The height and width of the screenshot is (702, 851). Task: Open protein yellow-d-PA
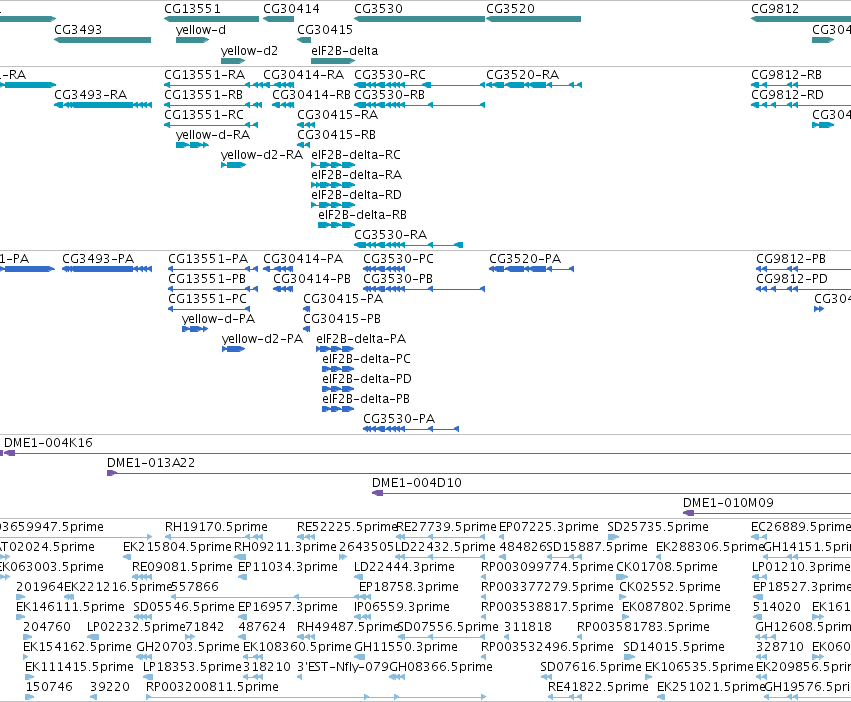218,319
